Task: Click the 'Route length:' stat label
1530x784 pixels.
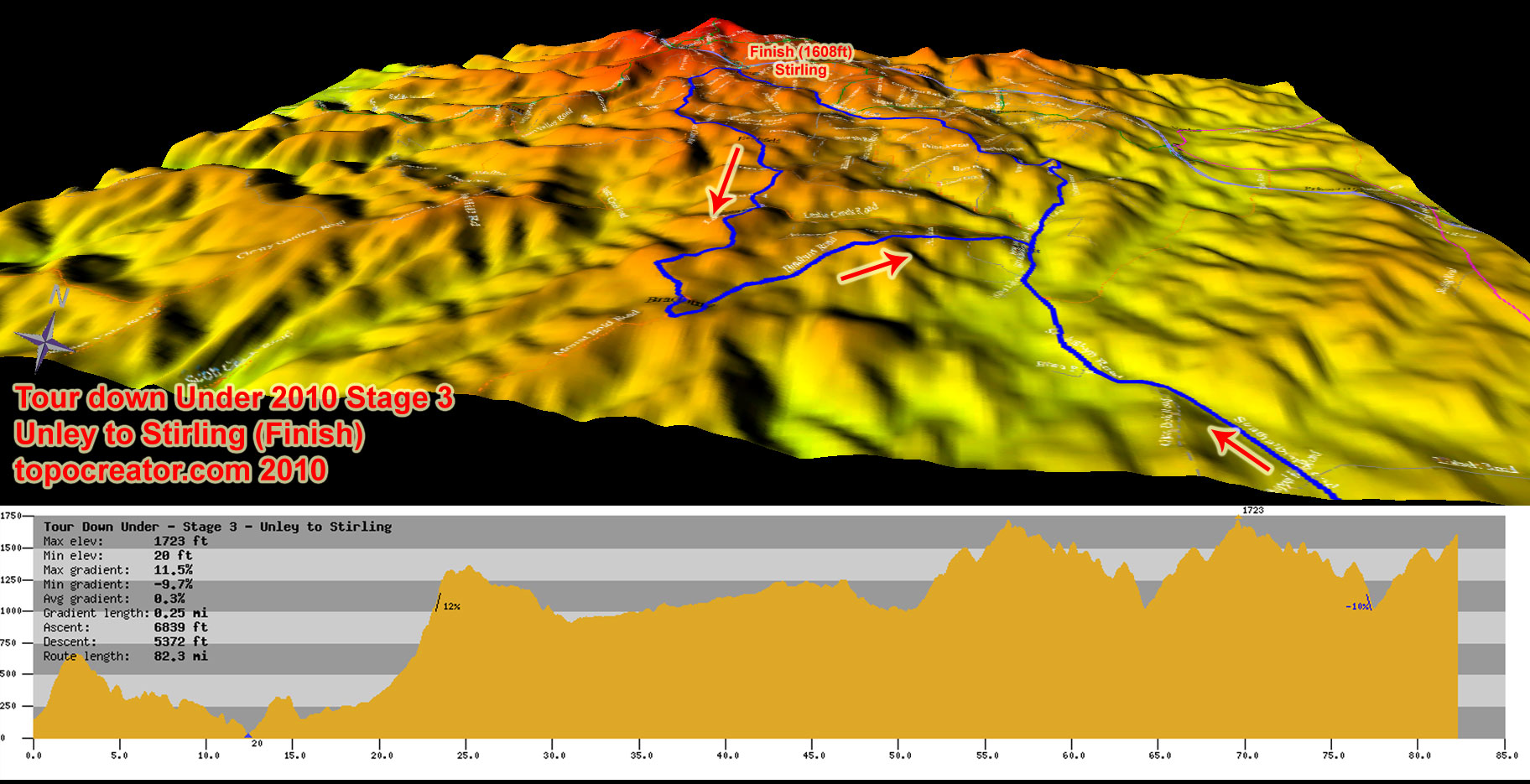Action: [x=86, y=656]
